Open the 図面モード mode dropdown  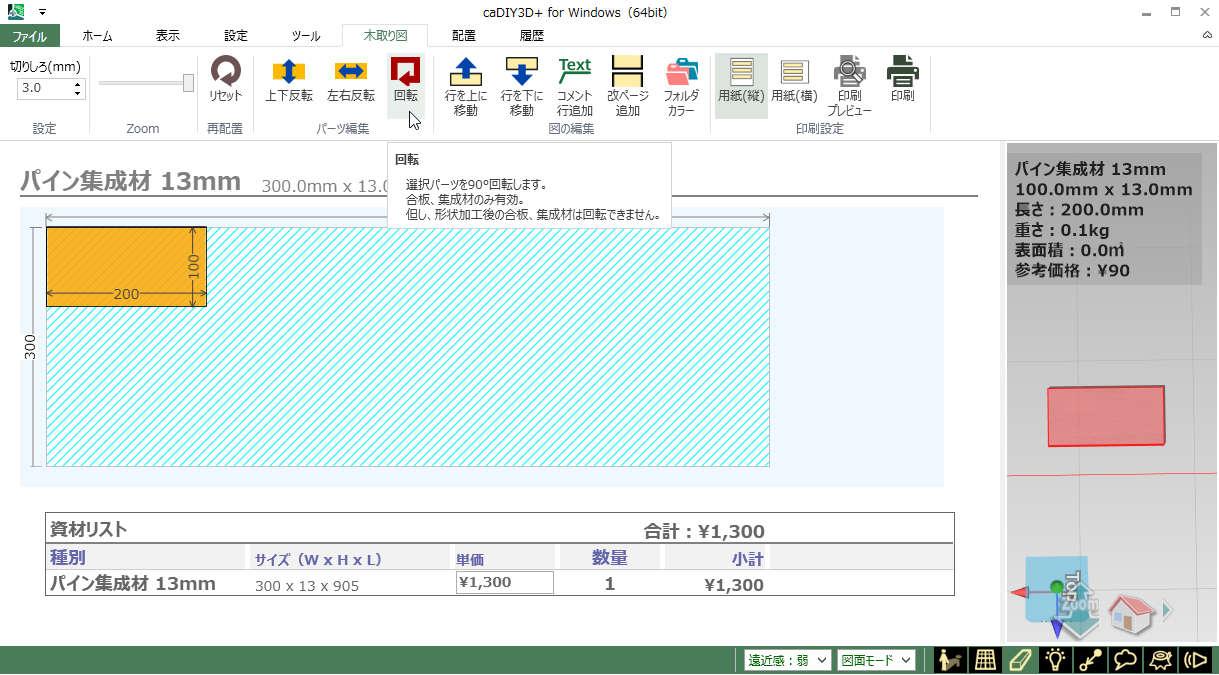pos(876,660)
